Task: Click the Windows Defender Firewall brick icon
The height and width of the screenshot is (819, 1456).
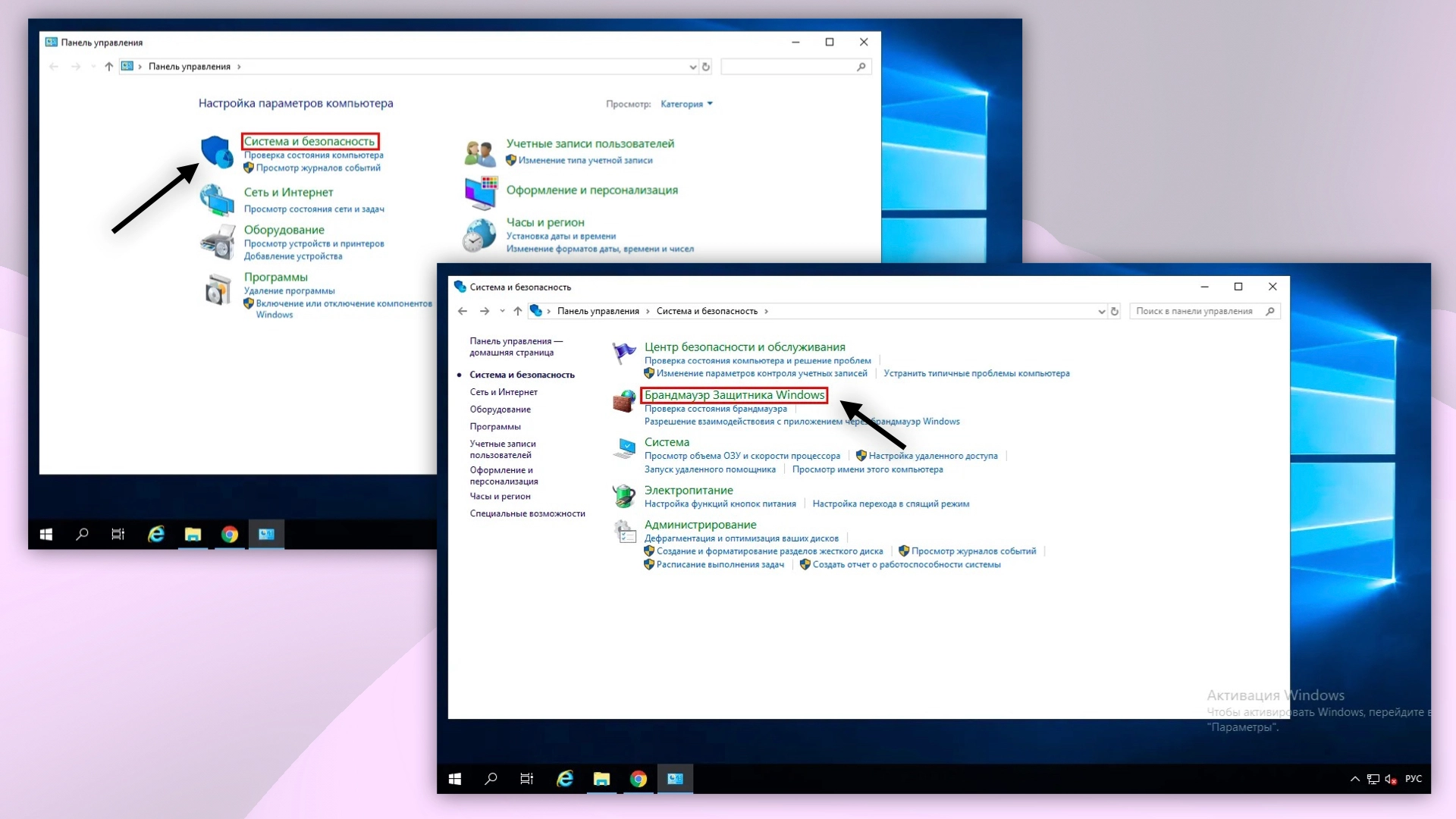Action: click(624, 401)
